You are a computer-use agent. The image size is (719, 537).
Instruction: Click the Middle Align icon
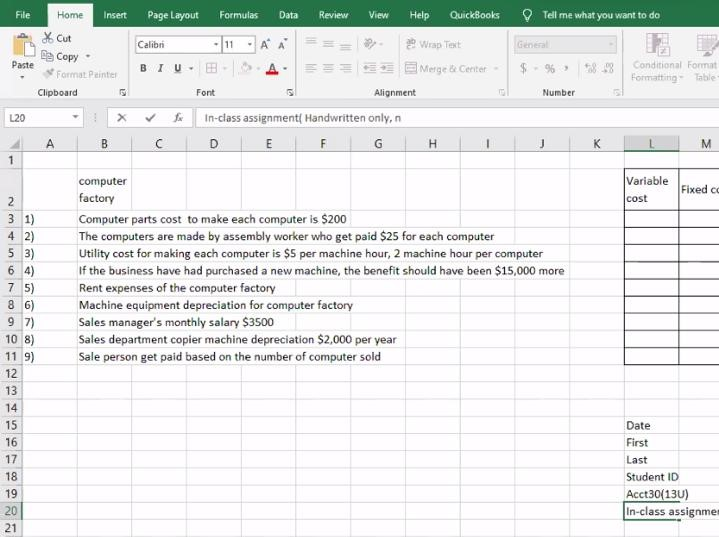coord(328,44)
